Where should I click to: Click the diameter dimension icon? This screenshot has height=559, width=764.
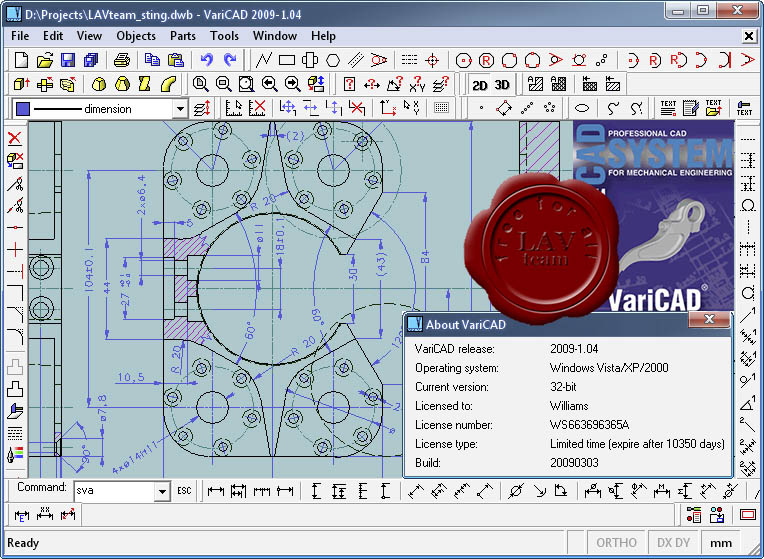(x=516, y=491)
